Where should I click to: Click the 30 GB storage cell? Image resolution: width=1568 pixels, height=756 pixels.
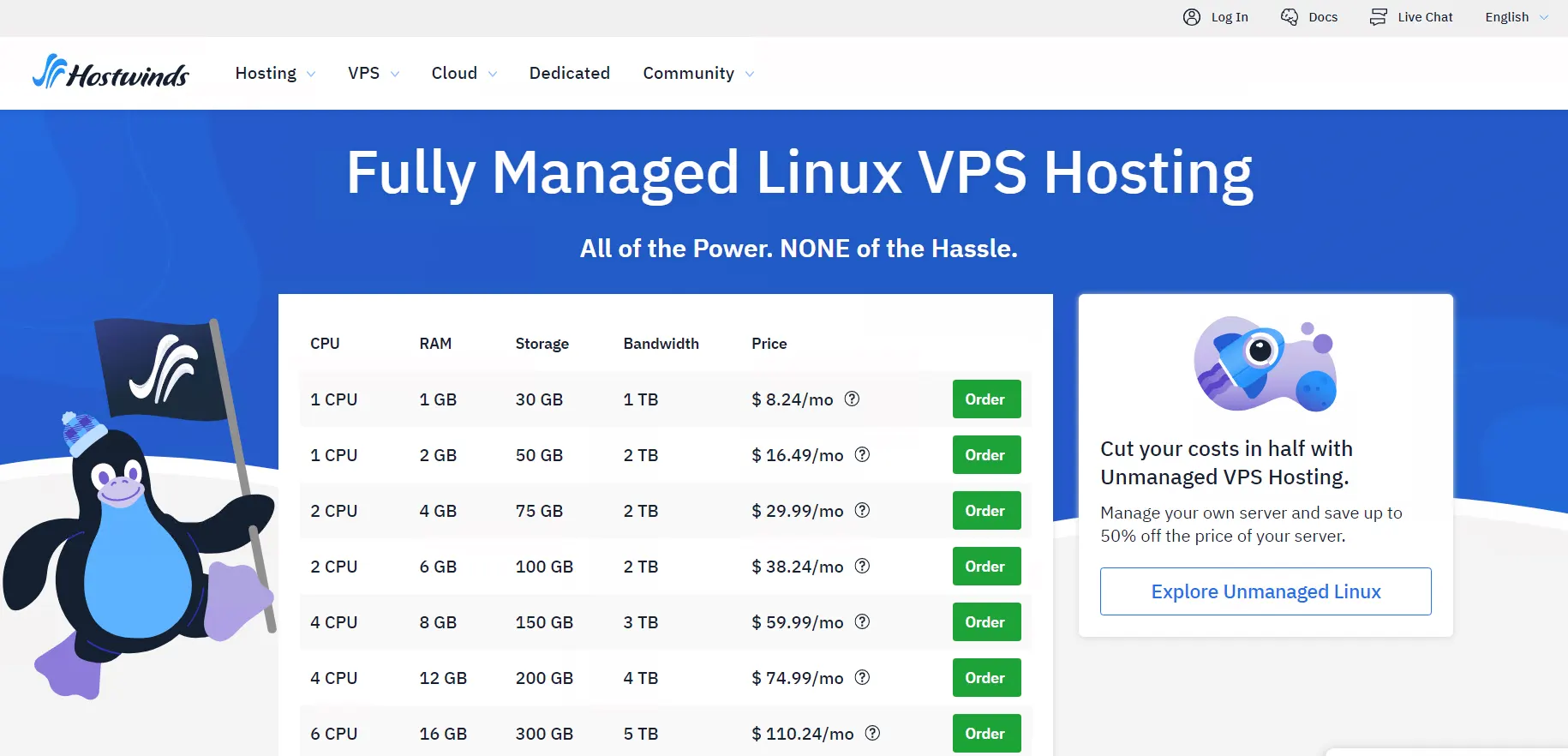point(539,399)
